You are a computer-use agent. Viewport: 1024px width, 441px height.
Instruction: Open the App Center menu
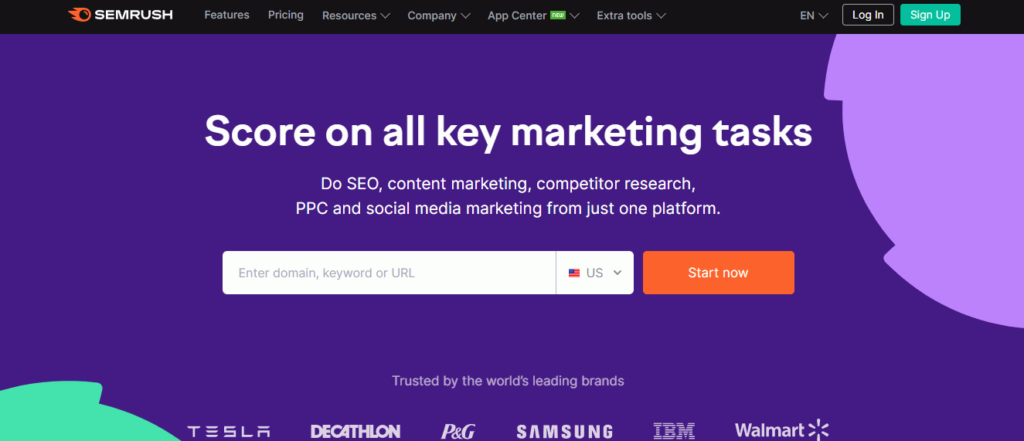tap(533, 15)
